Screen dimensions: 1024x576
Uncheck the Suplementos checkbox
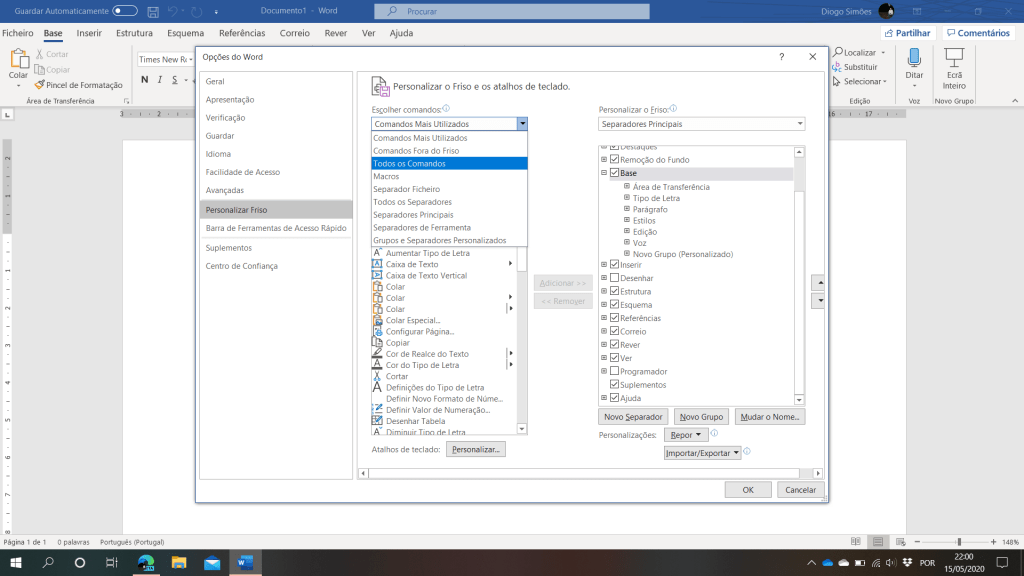tap(615, 384)
